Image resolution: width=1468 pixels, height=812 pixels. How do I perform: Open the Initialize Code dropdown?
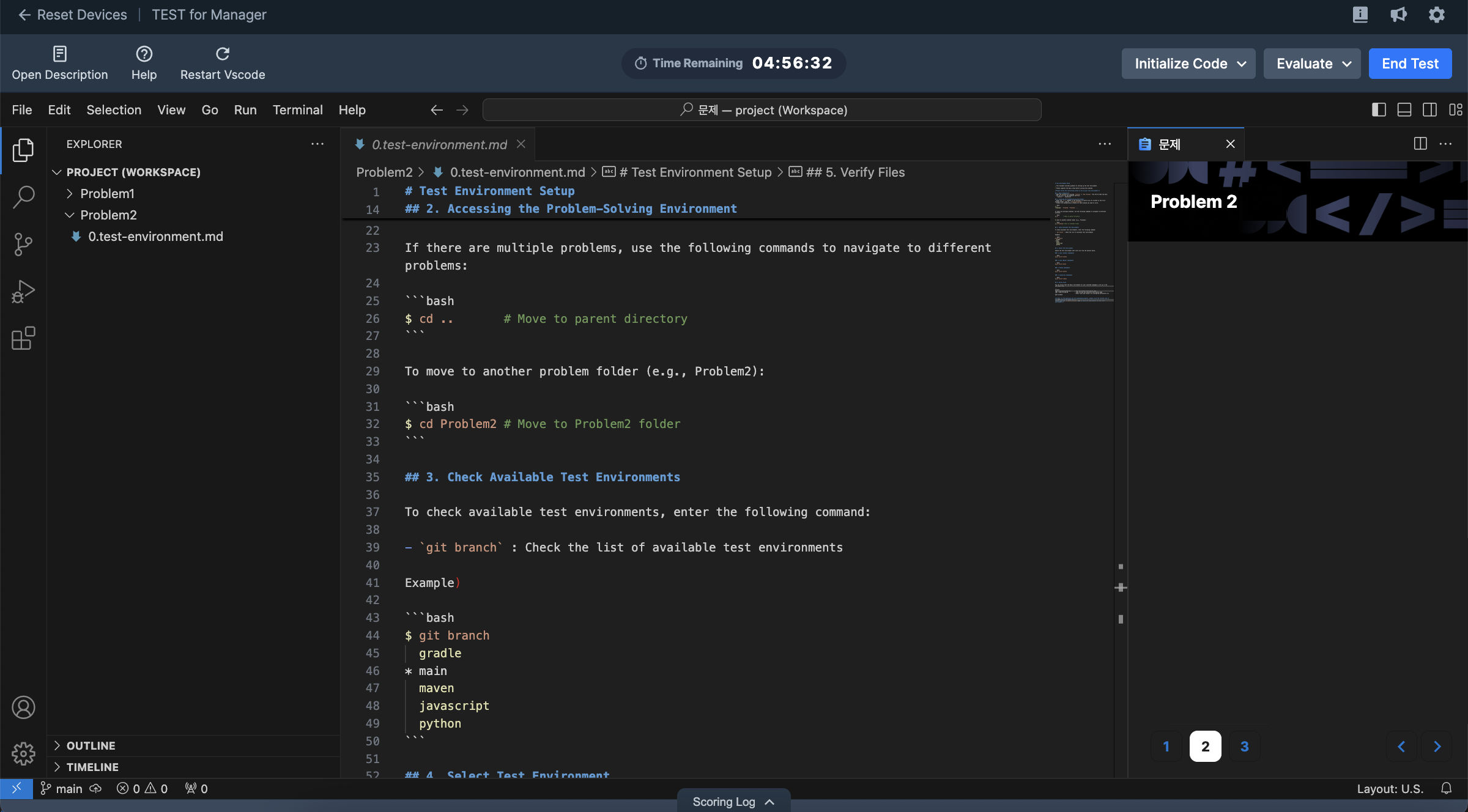click(1188, 64)
